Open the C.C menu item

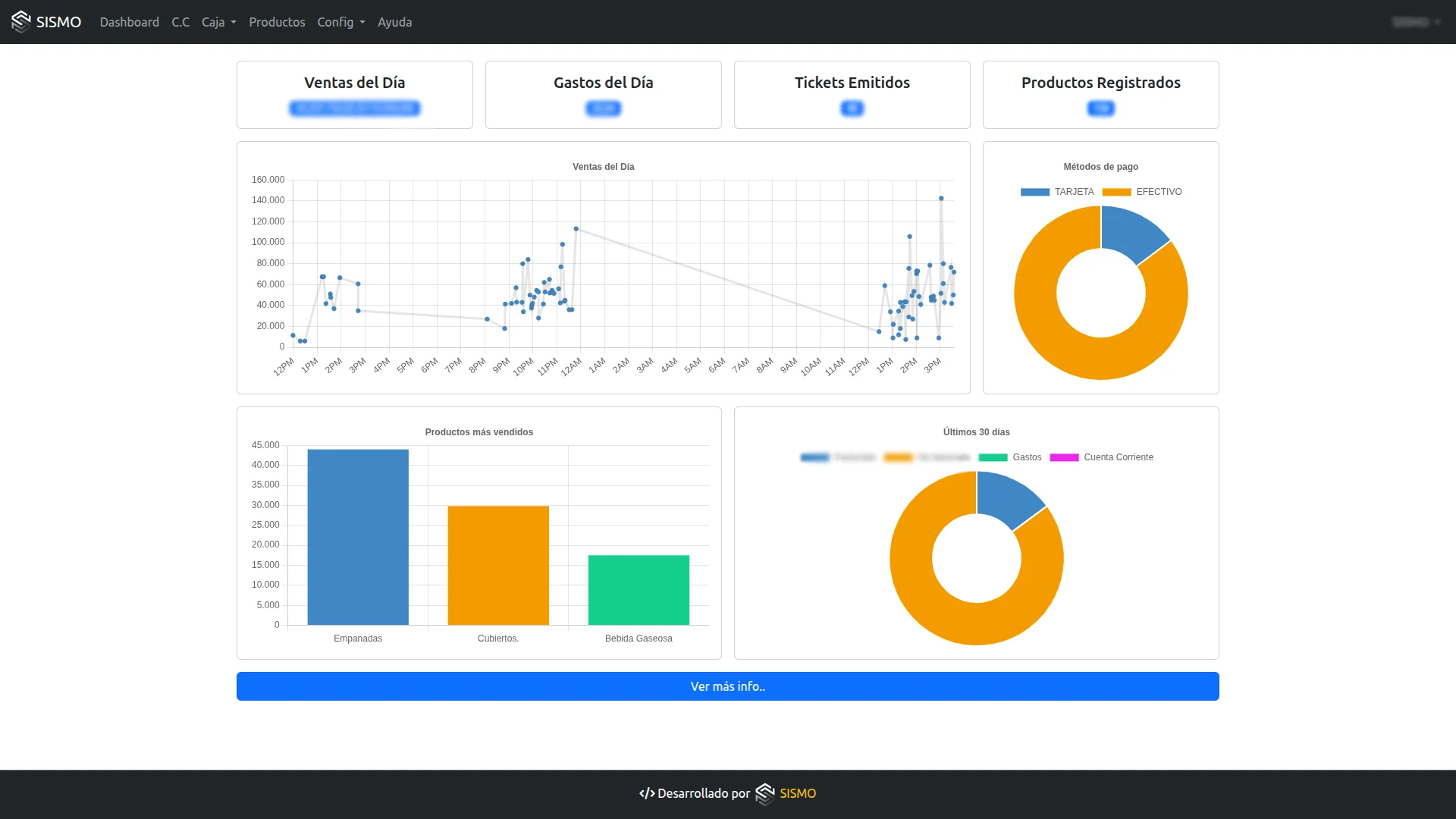coord(180,22)
